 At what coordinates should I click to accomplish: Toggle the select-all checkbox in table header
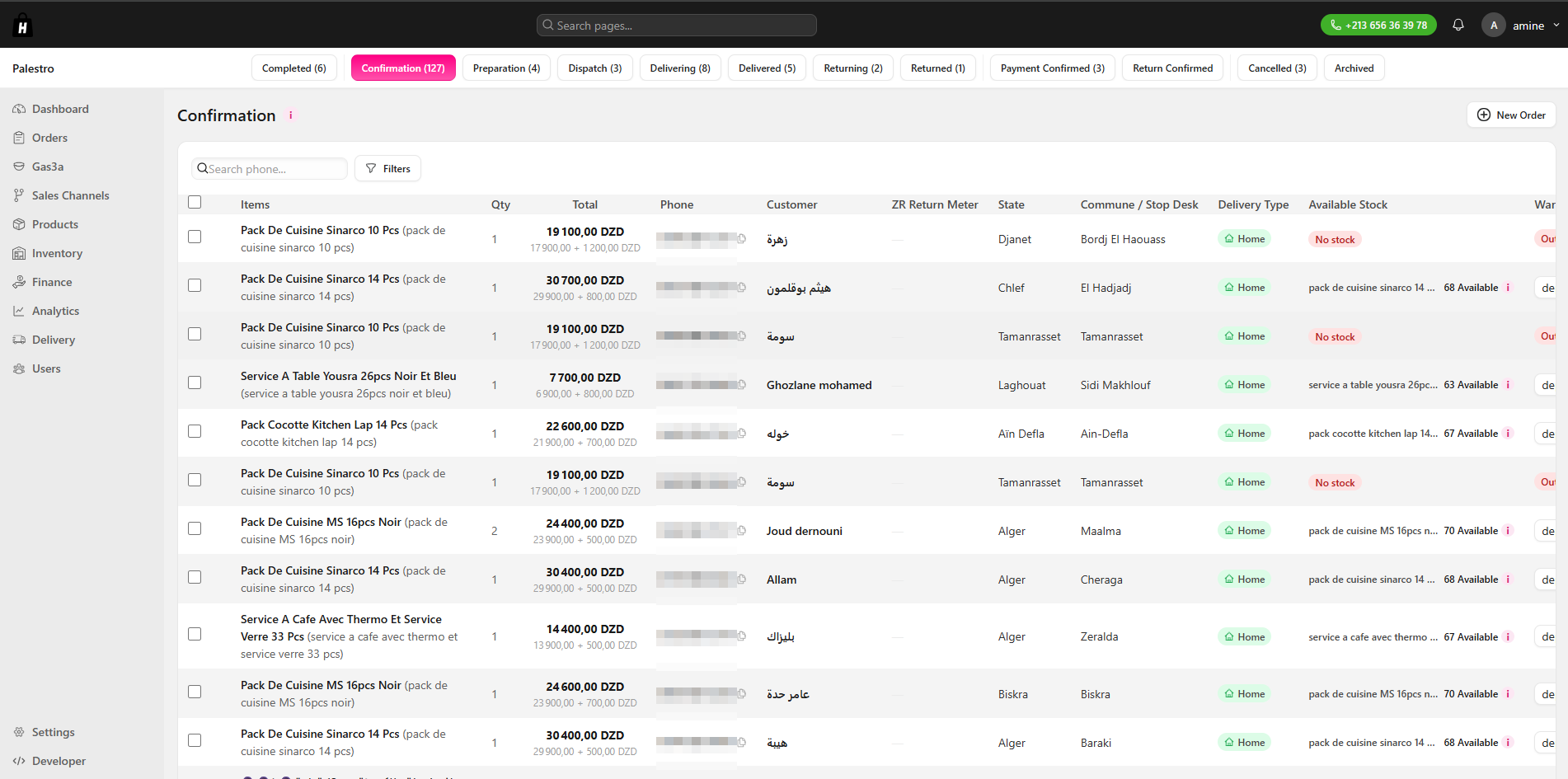(195, 202)
